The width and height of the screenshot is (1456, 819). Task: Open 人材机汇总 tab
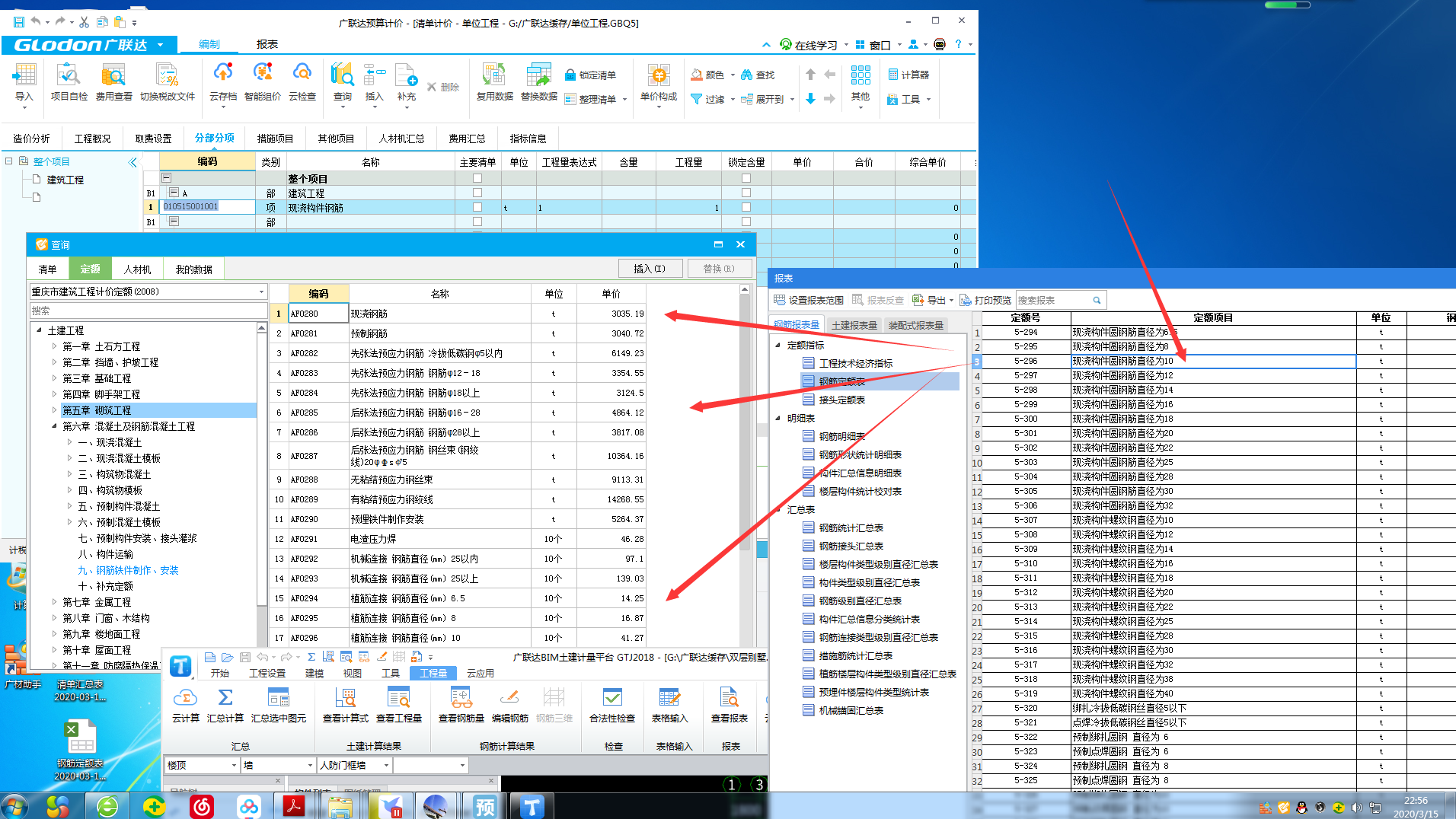click(x=401, y=139)
